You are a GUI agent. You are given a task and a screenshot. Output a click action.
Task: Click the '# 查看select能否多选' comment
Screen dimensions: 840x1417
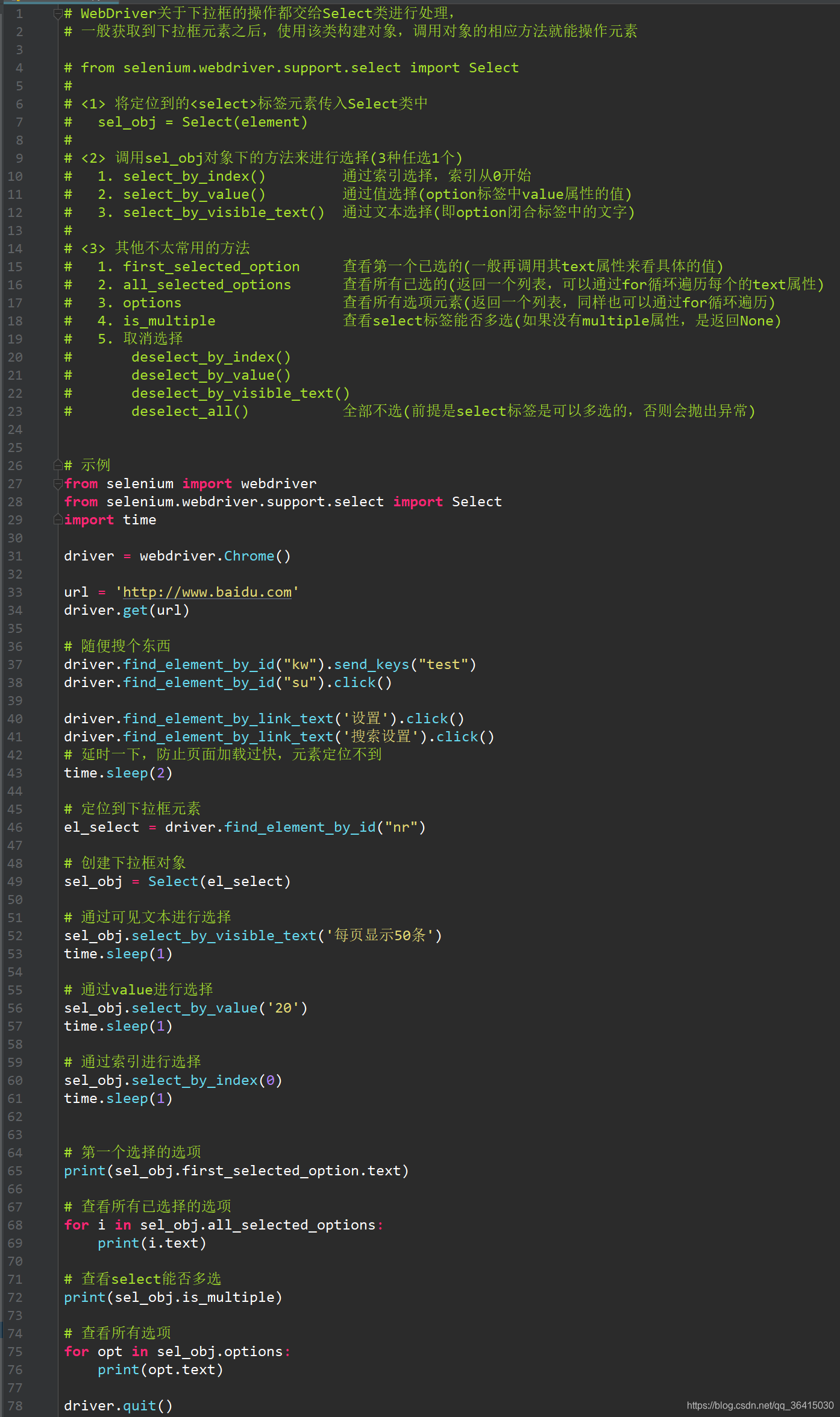coord(143,1279)
